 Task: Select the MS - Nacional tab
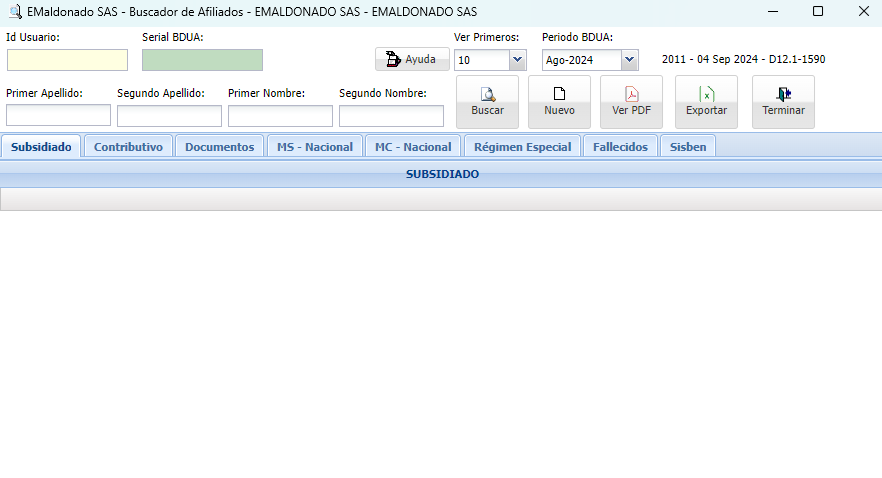coord(315,147)
